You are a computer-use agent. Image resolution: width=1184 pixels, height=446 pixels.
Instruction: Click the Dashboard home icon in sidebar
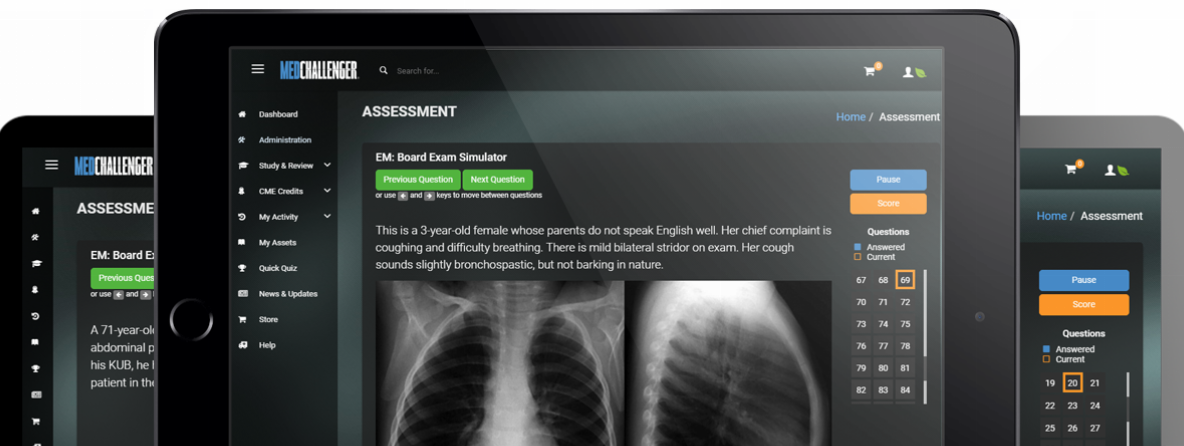click(x=242, y=115)
